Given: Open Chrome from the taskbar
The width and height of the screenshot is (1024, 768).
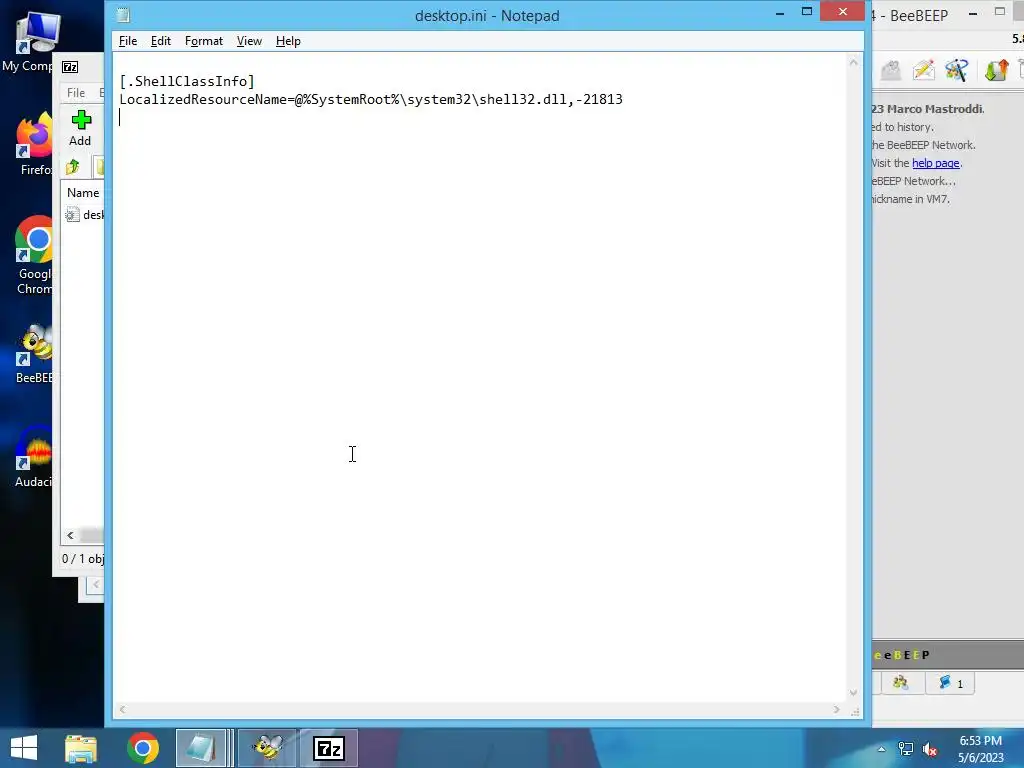Looking at the screenshot, I should coord(143,748).
